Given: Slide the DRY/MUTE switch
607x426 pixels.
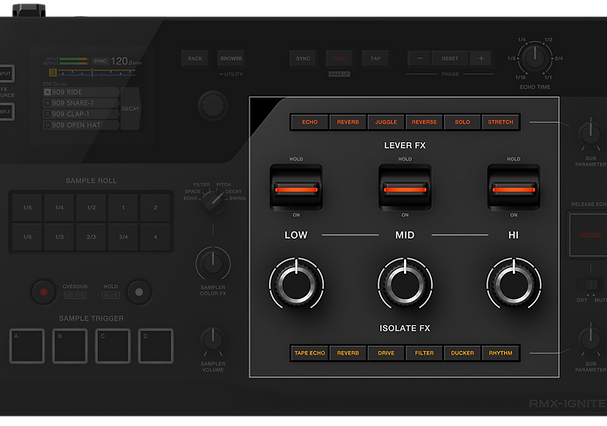Looking at the screenshot, I should [591, 285].
